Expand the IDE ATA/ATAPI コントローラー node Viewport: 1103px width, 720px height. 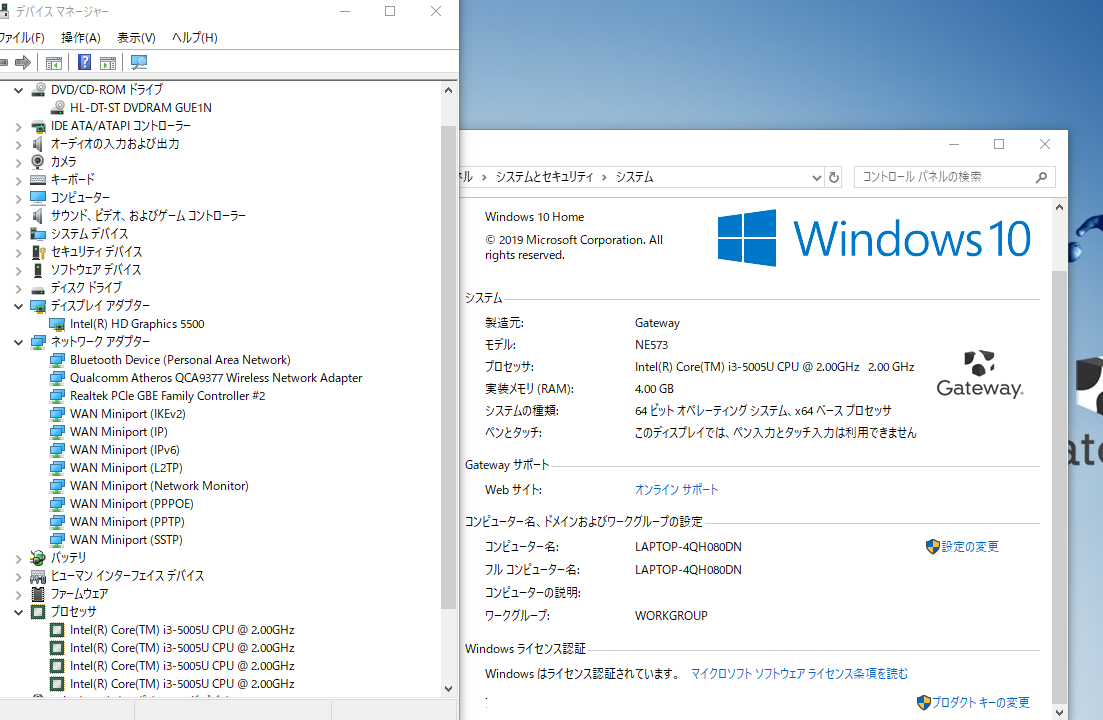click(x=19, y=127)
